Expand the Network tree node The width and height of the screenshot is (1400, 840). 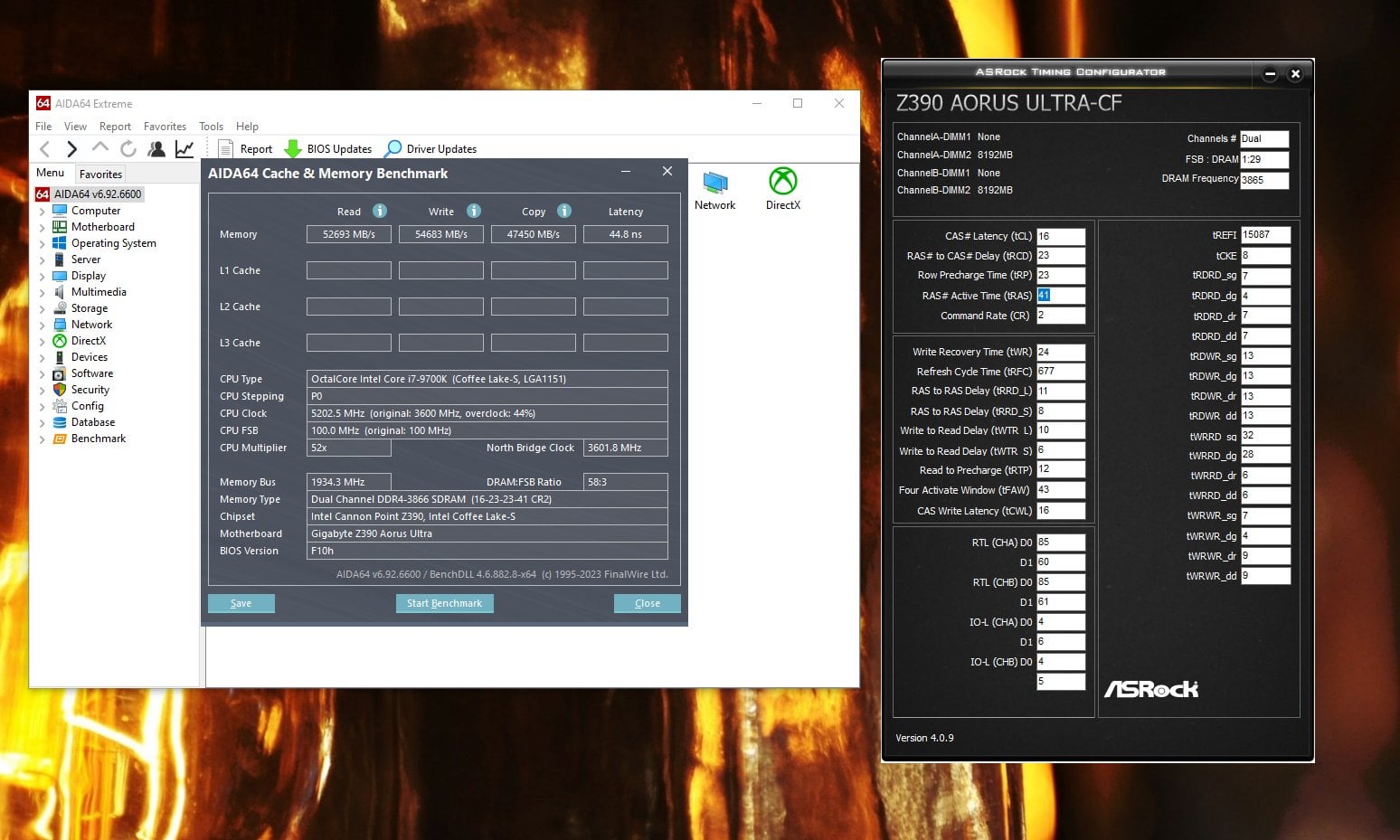[x=42, y=326]
